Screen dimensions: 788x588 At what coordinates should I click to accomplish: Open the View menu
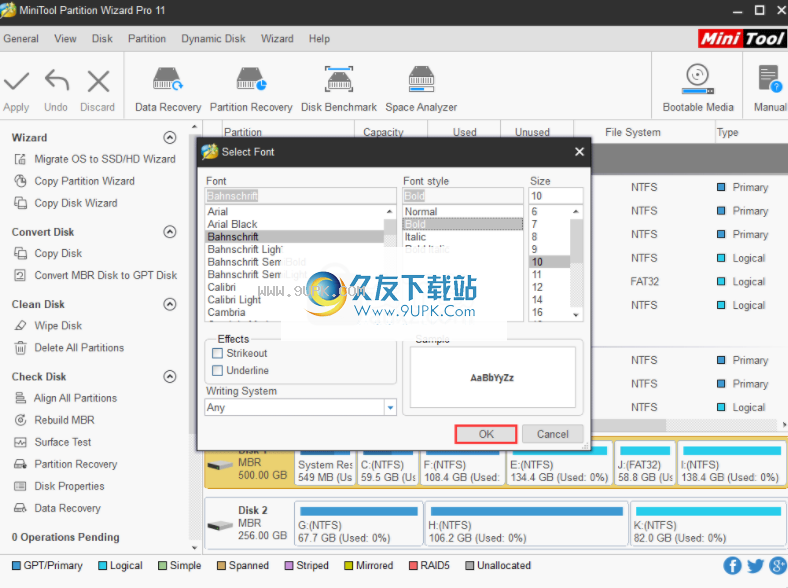coord(65,39)
